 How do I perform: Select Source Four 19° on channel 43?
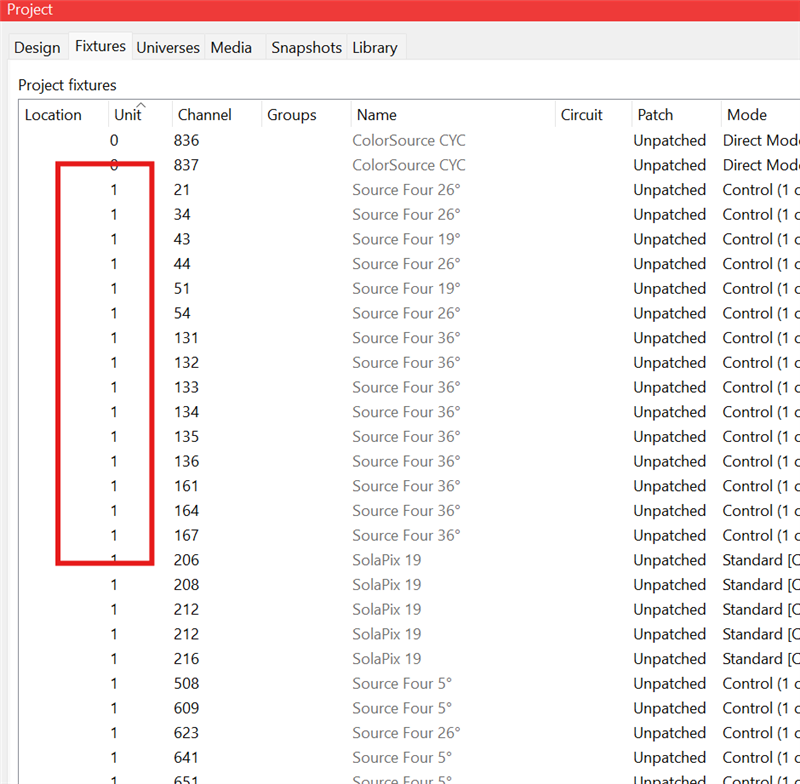(406, 239)
